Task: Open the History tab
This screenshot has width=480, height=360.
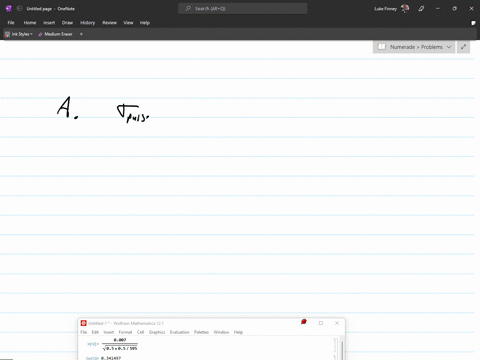Action: point(88,23)
